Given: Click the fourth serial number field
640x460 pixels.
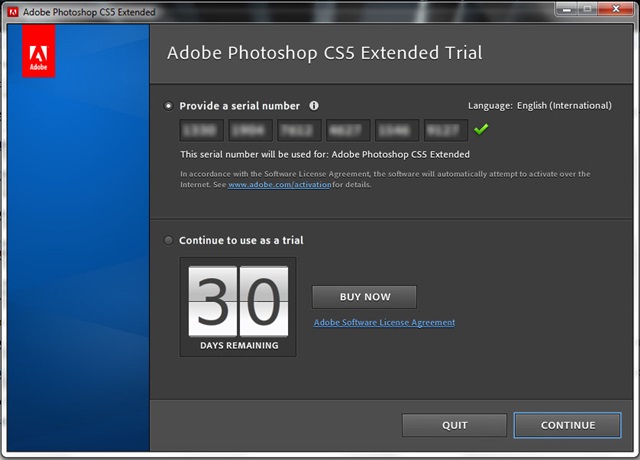Looking at the screenshot, I should [348, 130].
